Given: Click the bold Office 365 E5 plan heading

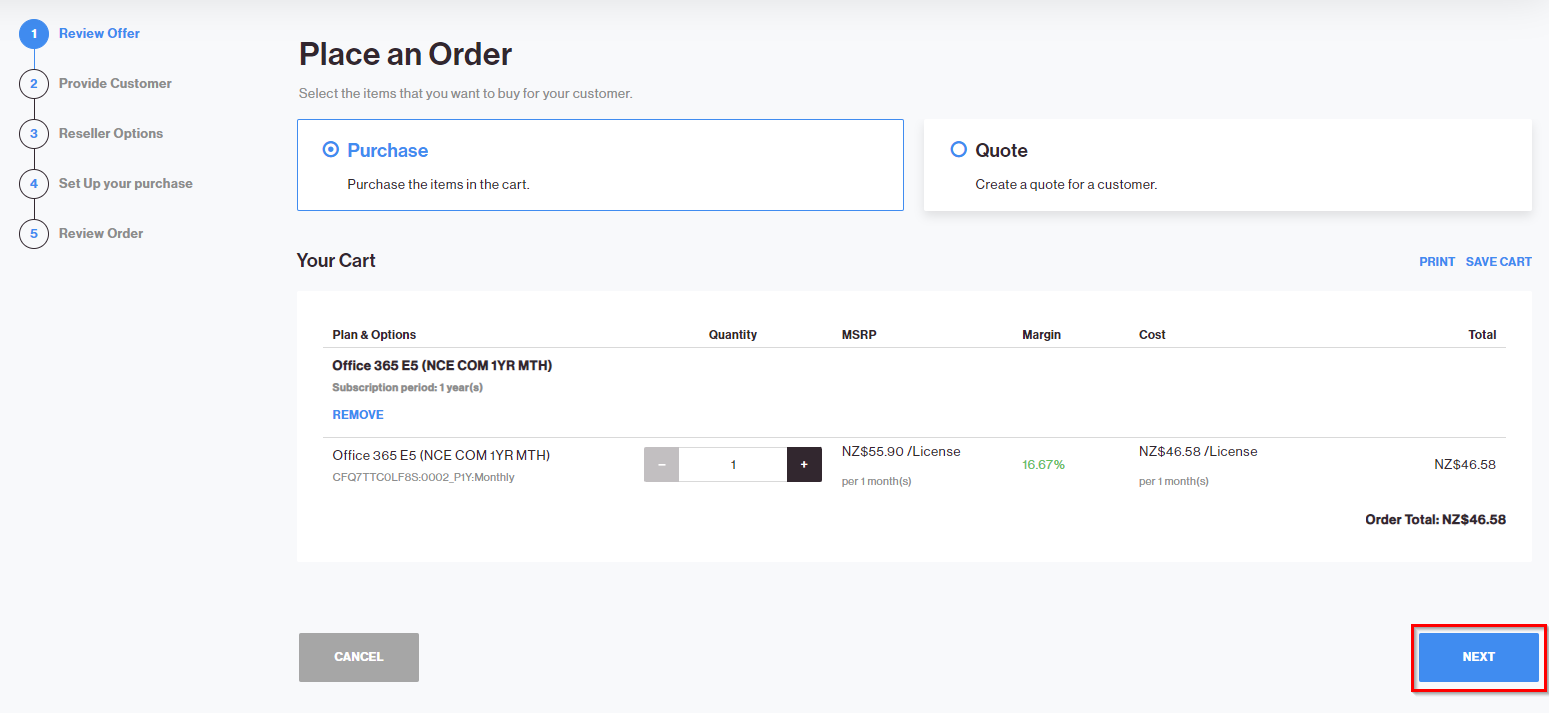Looking at the screenshot, I should pos(442,365).
